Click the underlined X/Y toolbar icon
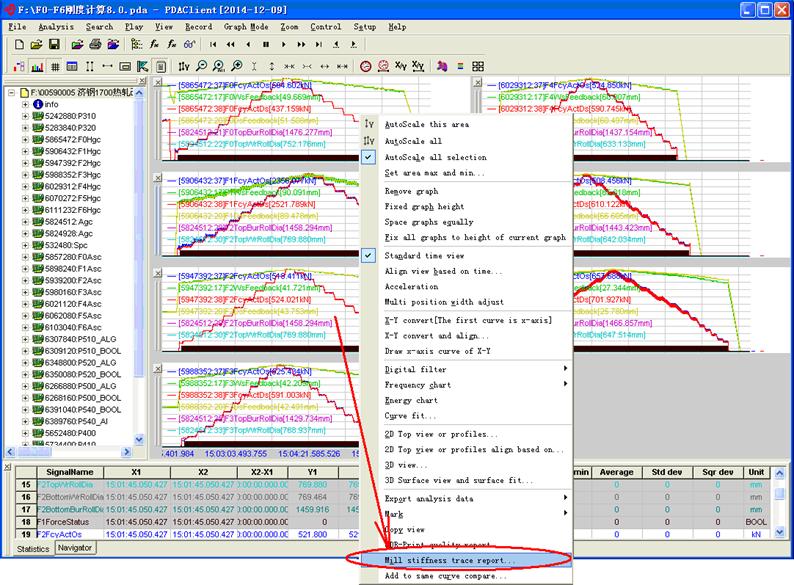Viewport: 794px width, 585px height. point(418,66)
